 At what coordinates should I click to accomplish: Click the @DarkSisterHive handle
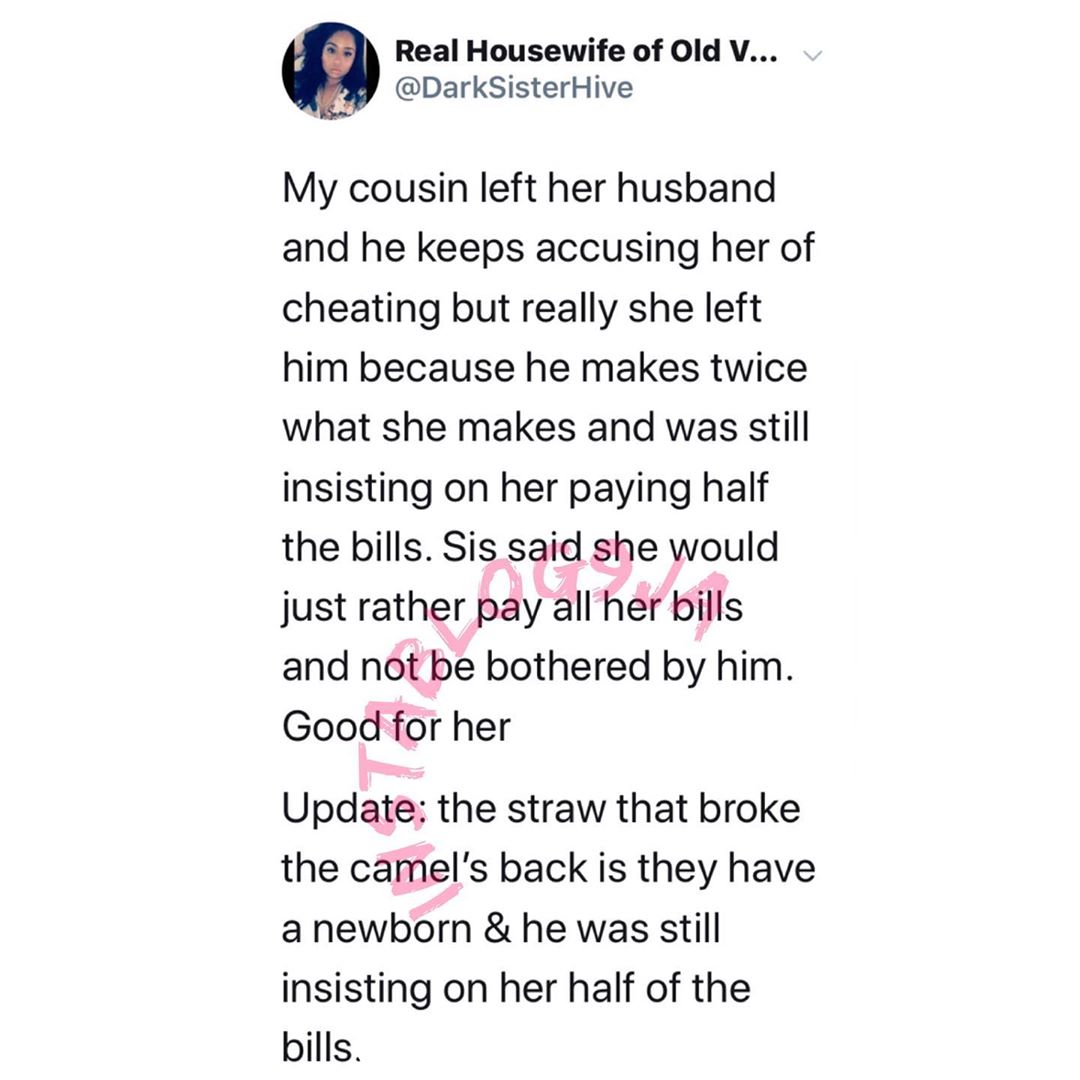[x=514, y=89]
